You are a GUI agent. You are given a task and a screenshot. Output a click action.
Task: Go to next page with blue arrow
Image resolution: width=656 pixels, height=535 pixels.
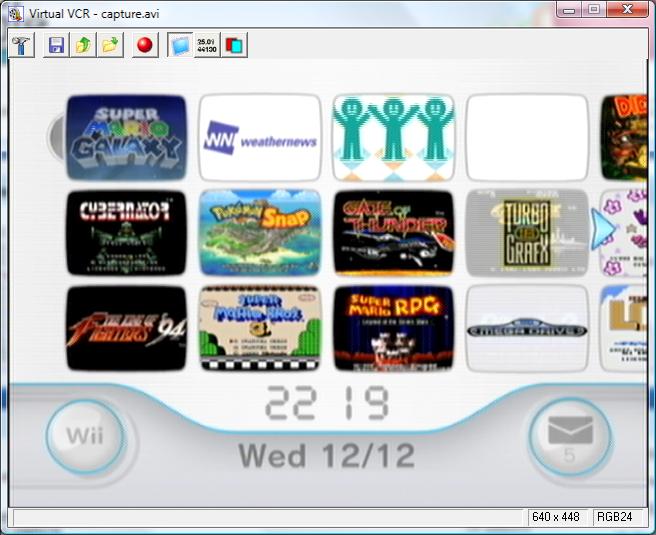(602, 230)
